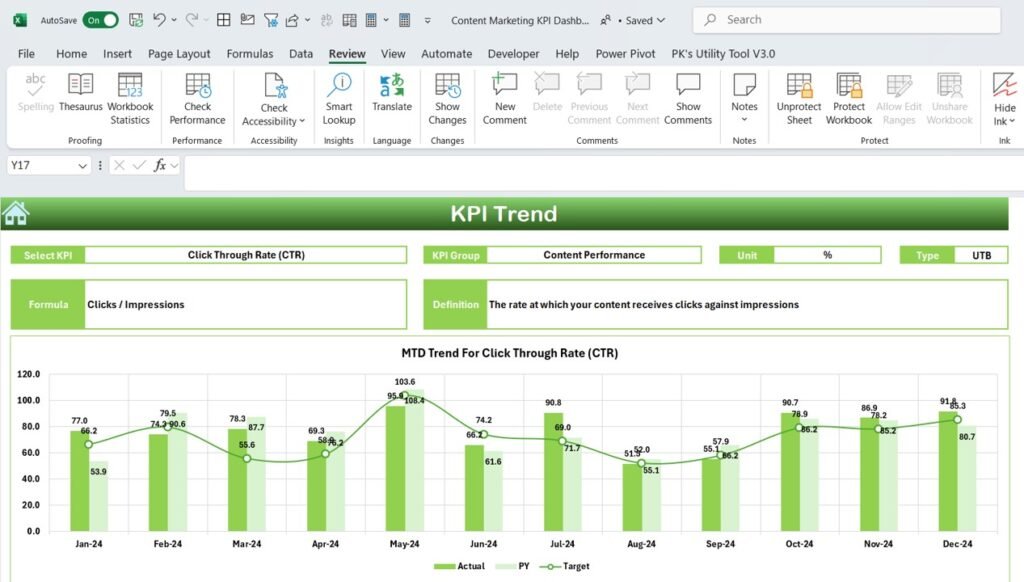Click the green Home icon on the dashboard
This screenshot has width=1024, height=582.
pyautogui.click(x=14, y=212)
